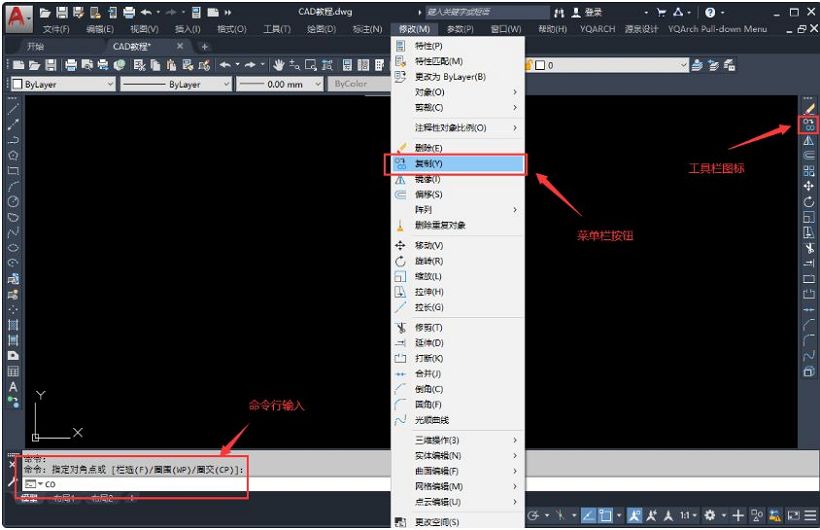Expand the 剪裁(C) submenu
The image size is (820, 530).
pos(458,107)
